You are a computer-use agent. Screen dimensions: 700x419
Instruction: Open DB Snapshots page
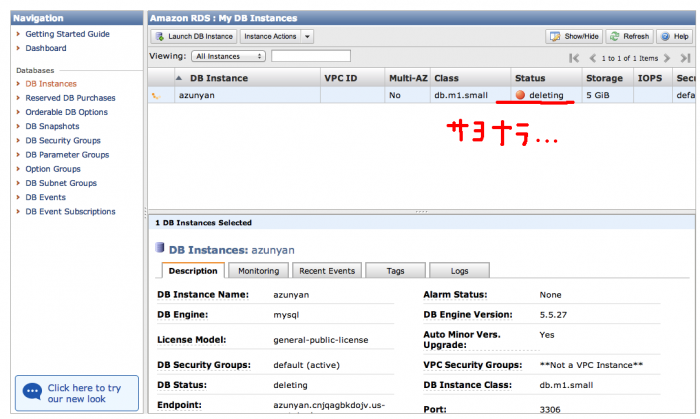pyautogui.click(x=52, y=126)
